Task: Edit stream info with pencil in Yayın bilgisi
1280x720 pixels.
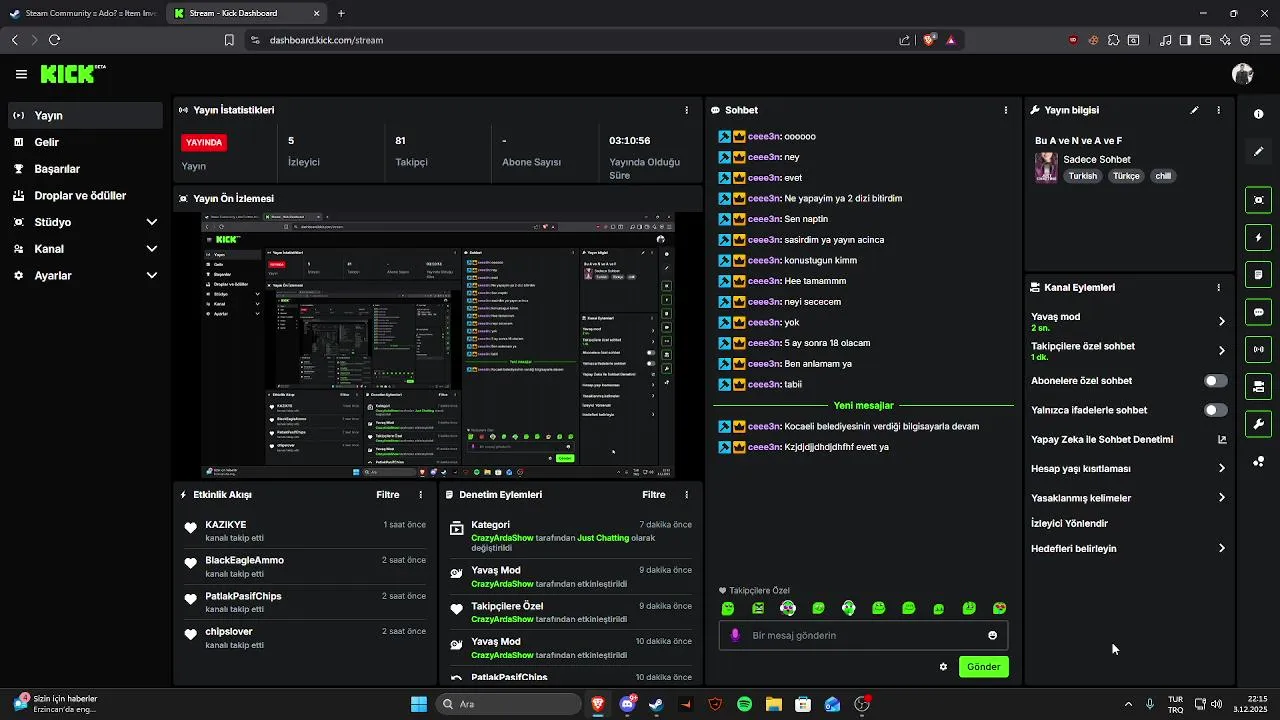Action: (1194, 110)
